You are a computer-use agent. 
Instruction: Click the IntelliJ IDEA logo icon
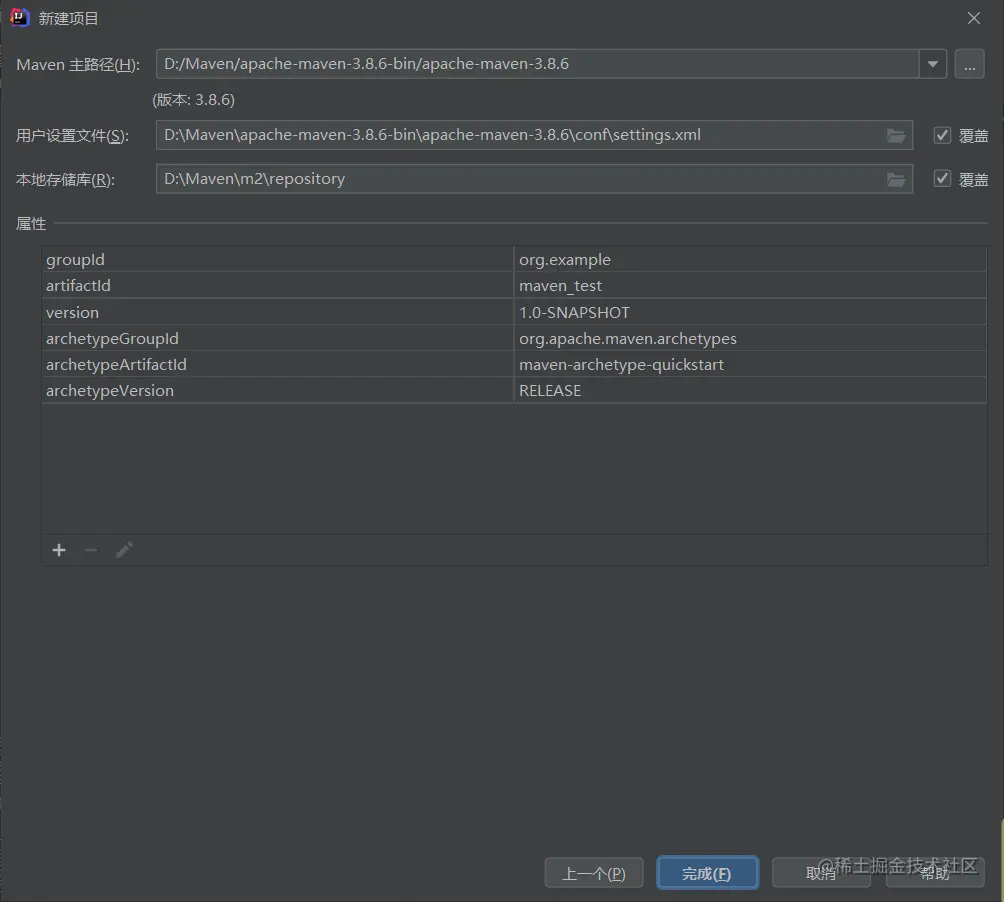pyautogui.click(x=19, y=17)
